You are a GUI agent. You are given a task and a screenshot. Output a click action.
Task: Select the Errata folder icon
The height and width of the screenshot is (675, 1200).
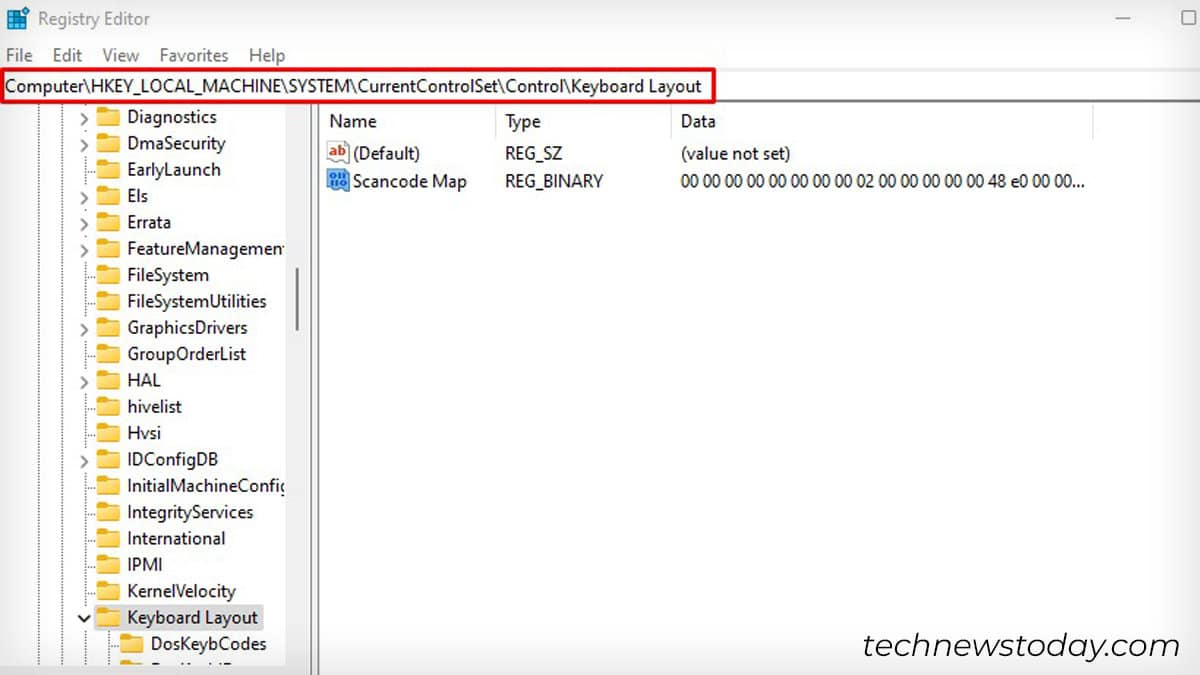pos(108,222)
